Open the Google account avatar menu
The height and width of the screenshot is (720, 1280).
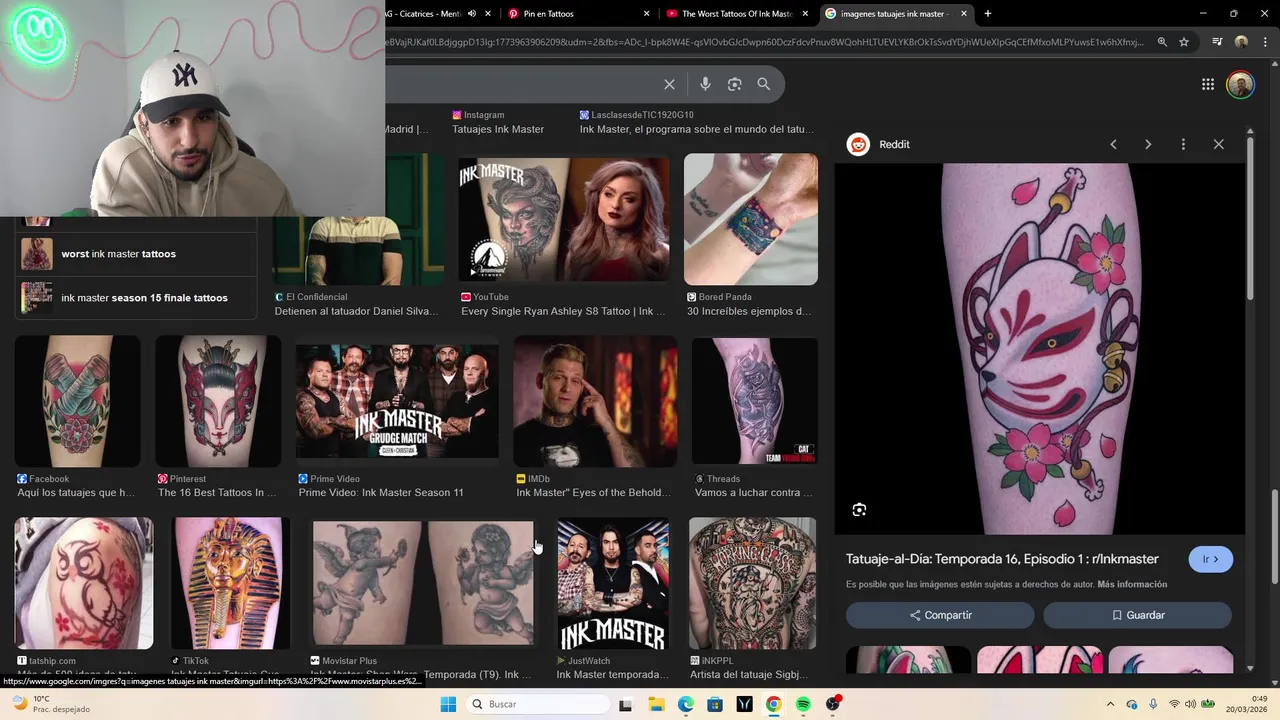coord(1240,84)
